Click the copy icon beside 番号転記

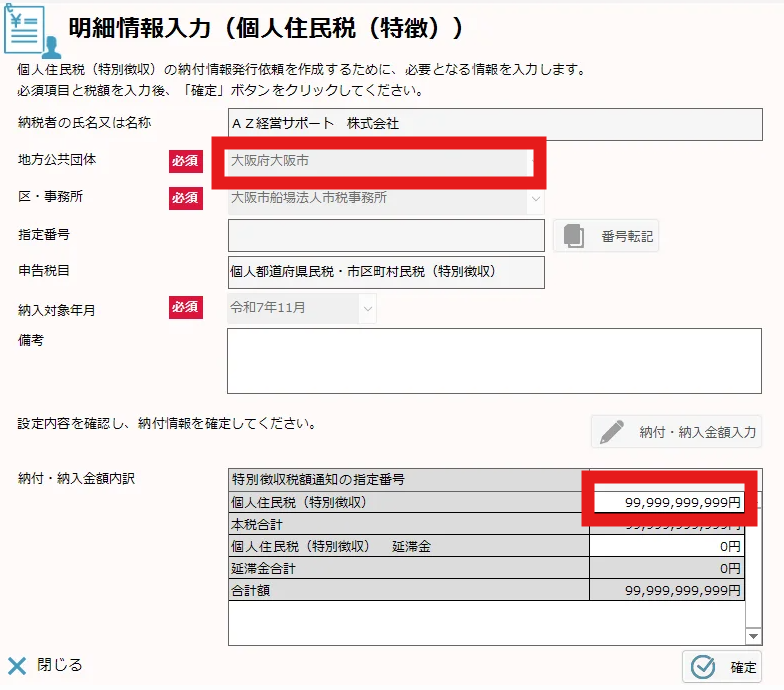[x=574, y=236]
